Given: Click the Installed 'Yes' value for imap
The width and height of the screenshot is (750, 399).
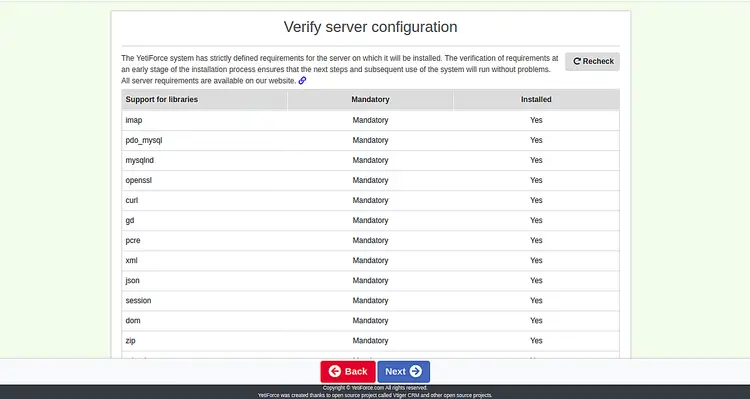Looking at the screenshot, I should click(x=536, y=120).
